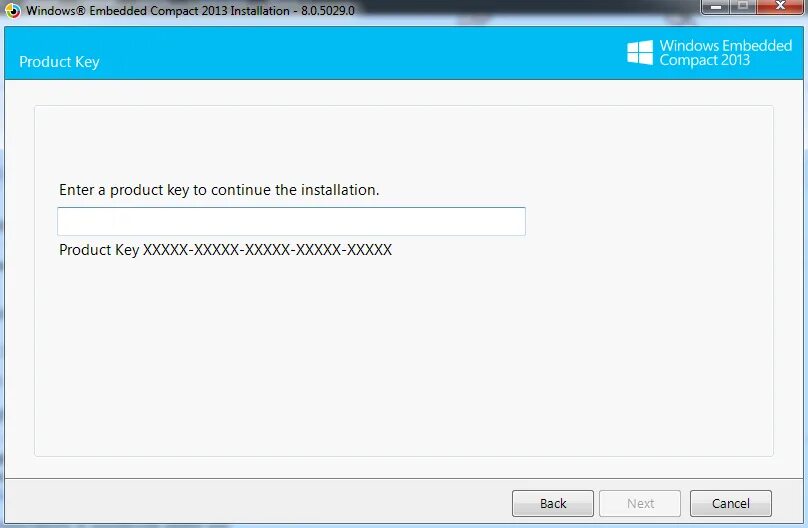This screenshot has width=808, height=528.
Task: Click the window title "Windows Embedded Compact 2013 Installation"
Action: click(x=190, y=10)
